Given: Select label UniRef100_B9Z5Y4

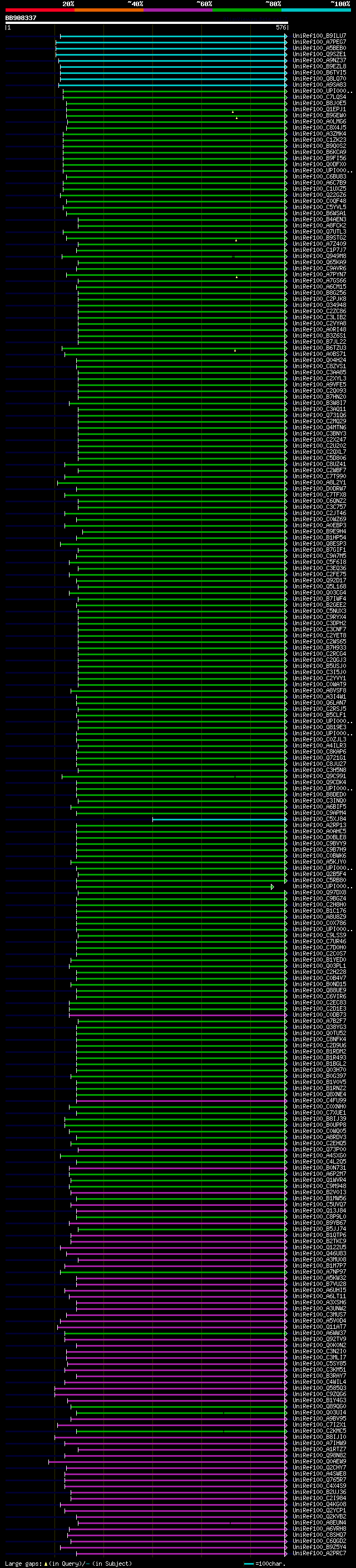Looking at the screenshot, I should [x=319, y=1547].
